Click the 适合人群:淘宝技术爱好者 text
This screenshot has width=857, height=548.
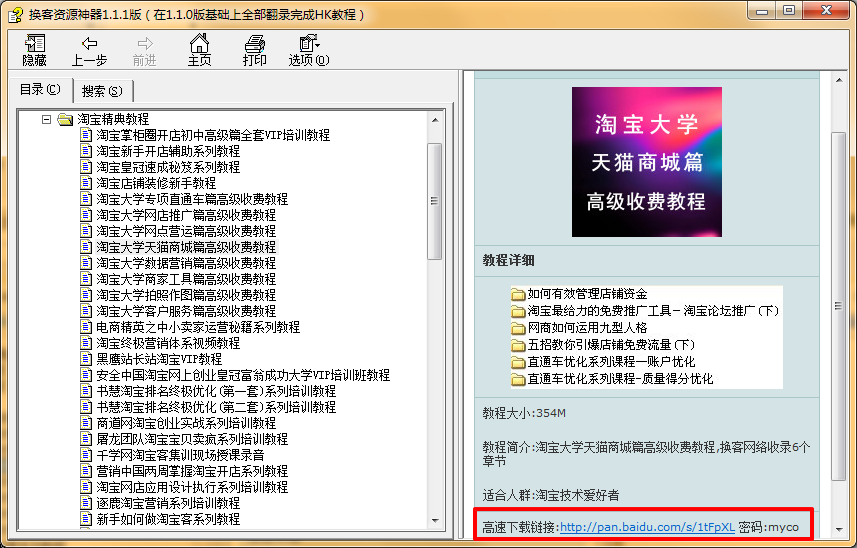click(550, 496)
